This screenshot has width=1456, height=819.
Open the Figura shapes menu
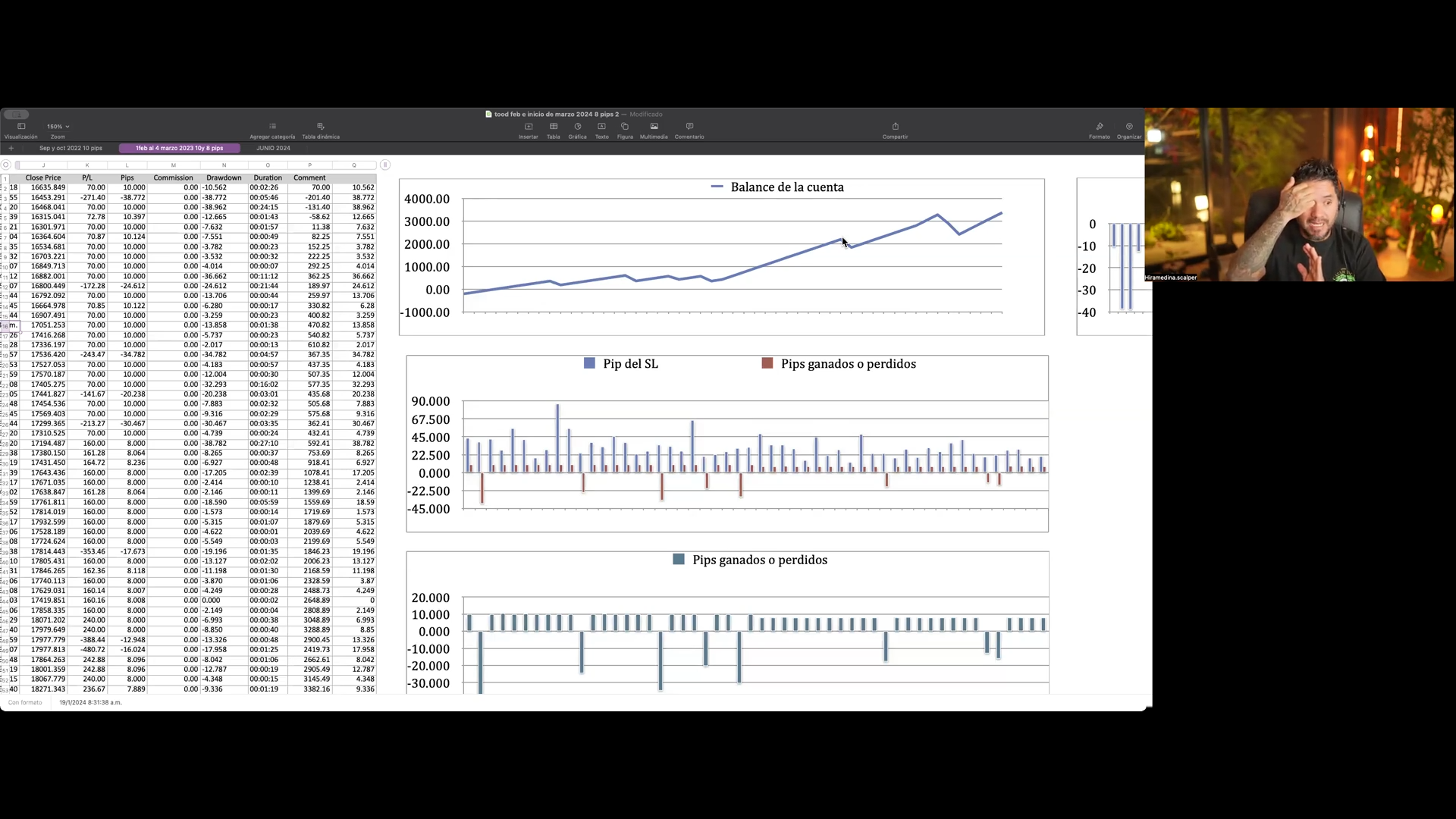(x=625, y=127)
